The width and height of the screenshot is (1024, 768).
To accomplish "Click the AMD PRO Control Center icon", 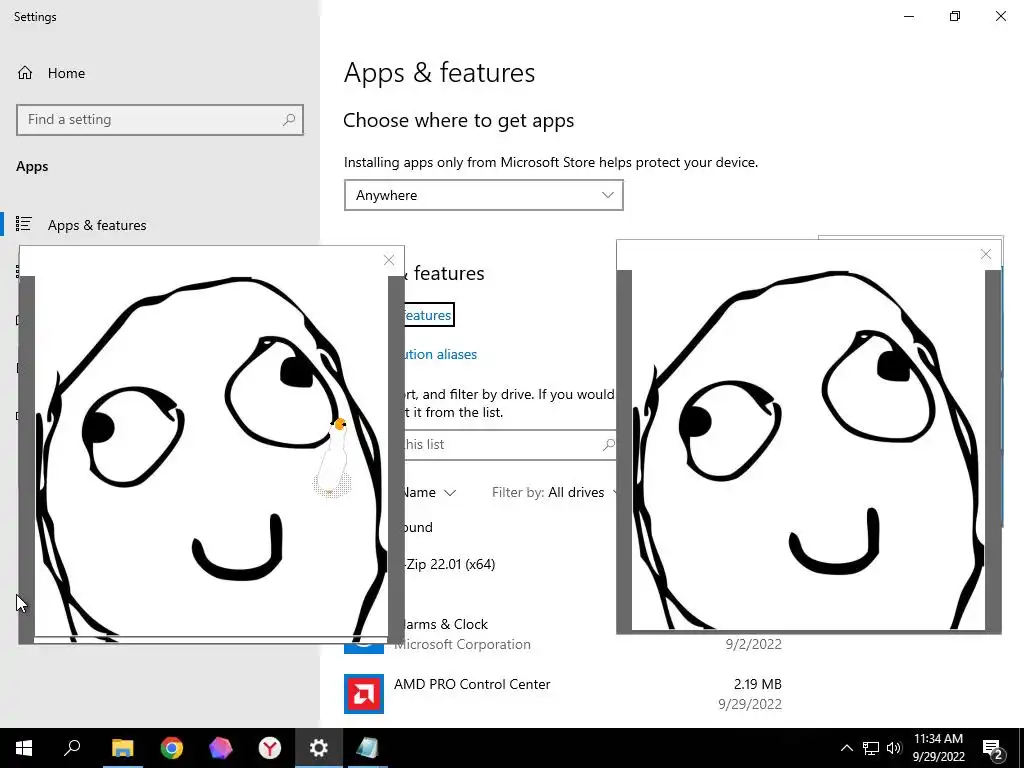I will [x=364, y=694].
